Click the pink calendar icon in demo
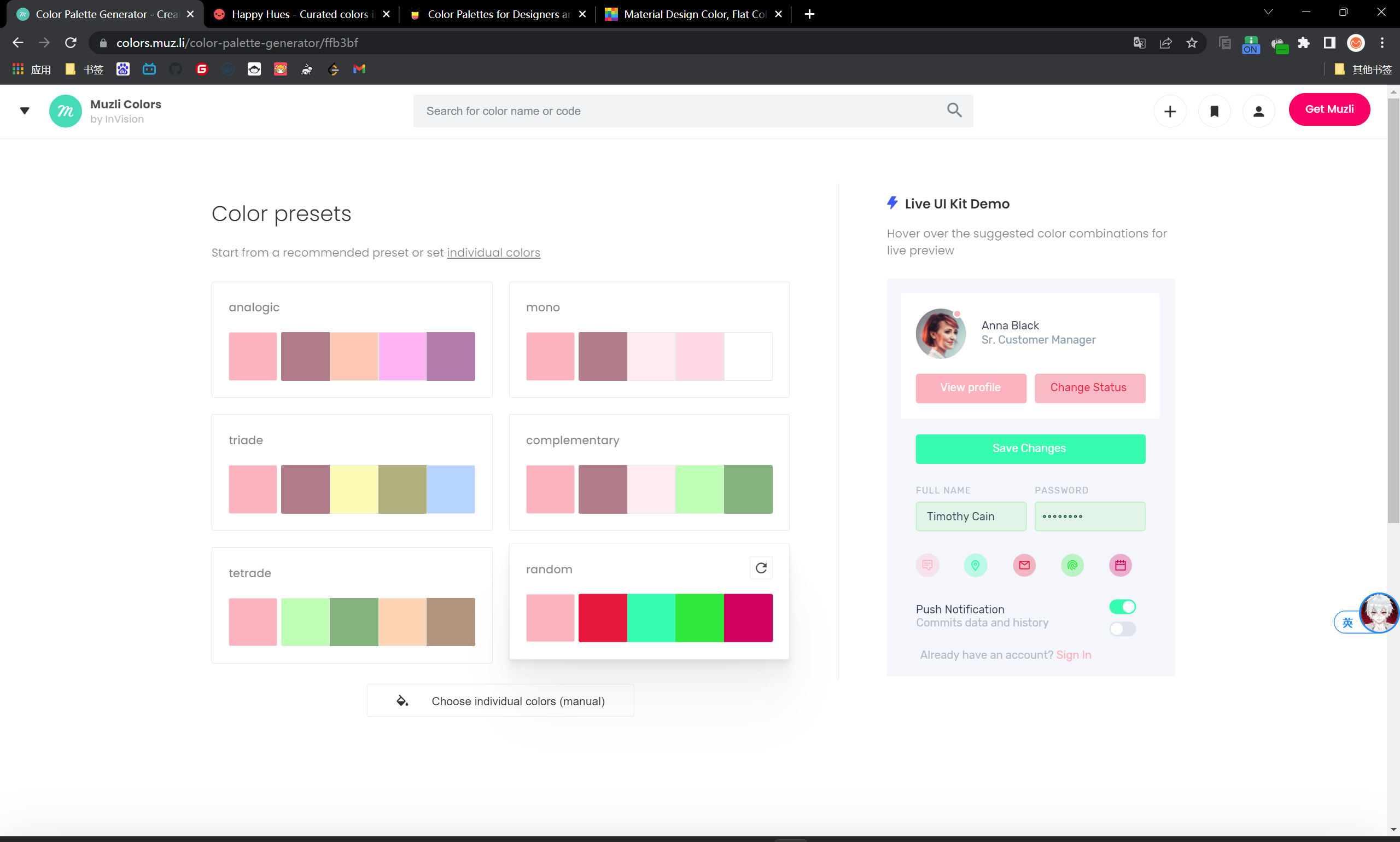Viewport: 1400px width, 842px height. click(x=1120, y=565)
